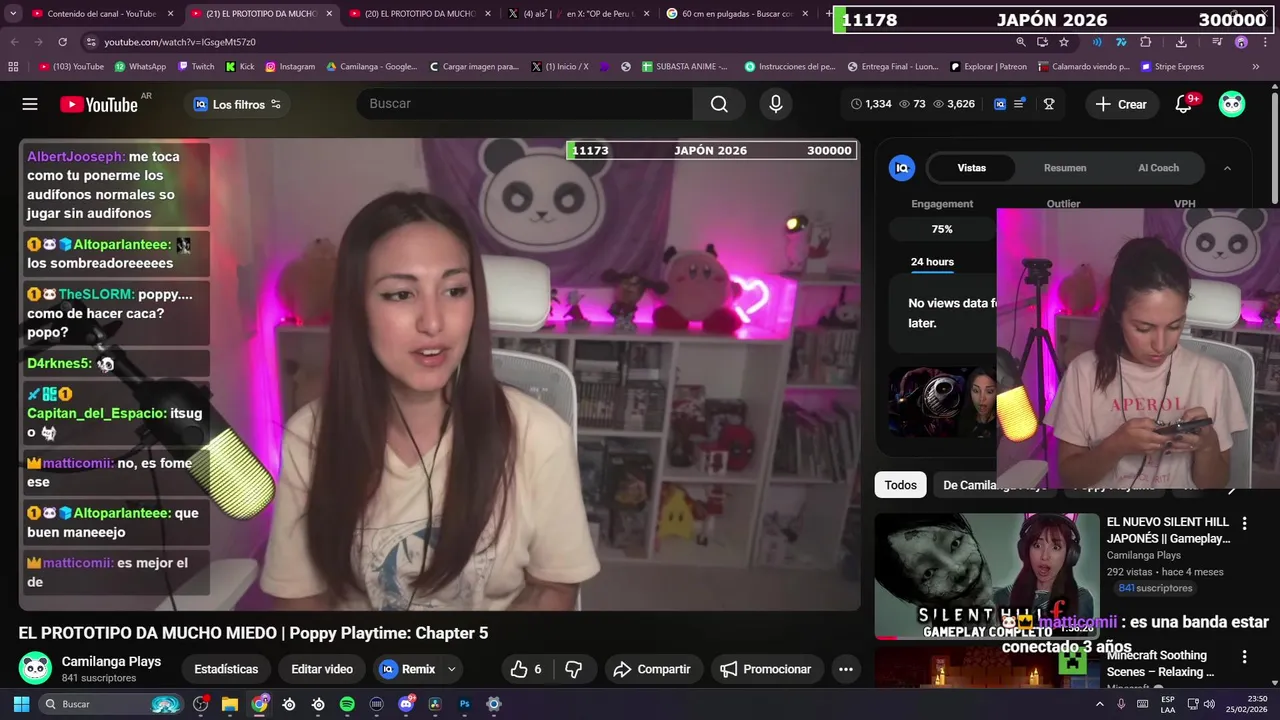Click the magnifier search button
This screenshot has width=1280, height=720.
click(719, 104)
